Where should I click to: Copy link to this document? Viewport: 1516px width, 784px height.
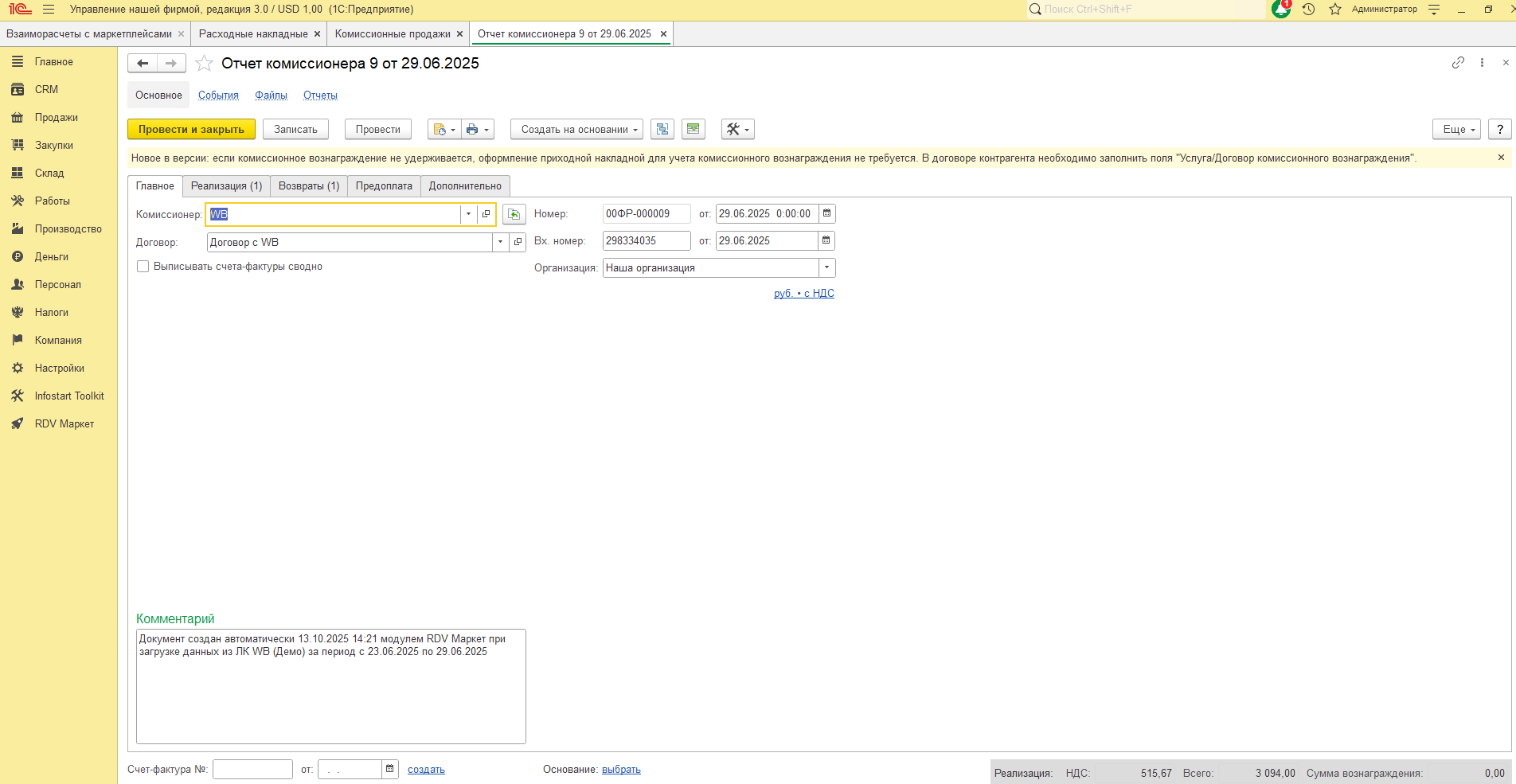tap(1458, 62)
